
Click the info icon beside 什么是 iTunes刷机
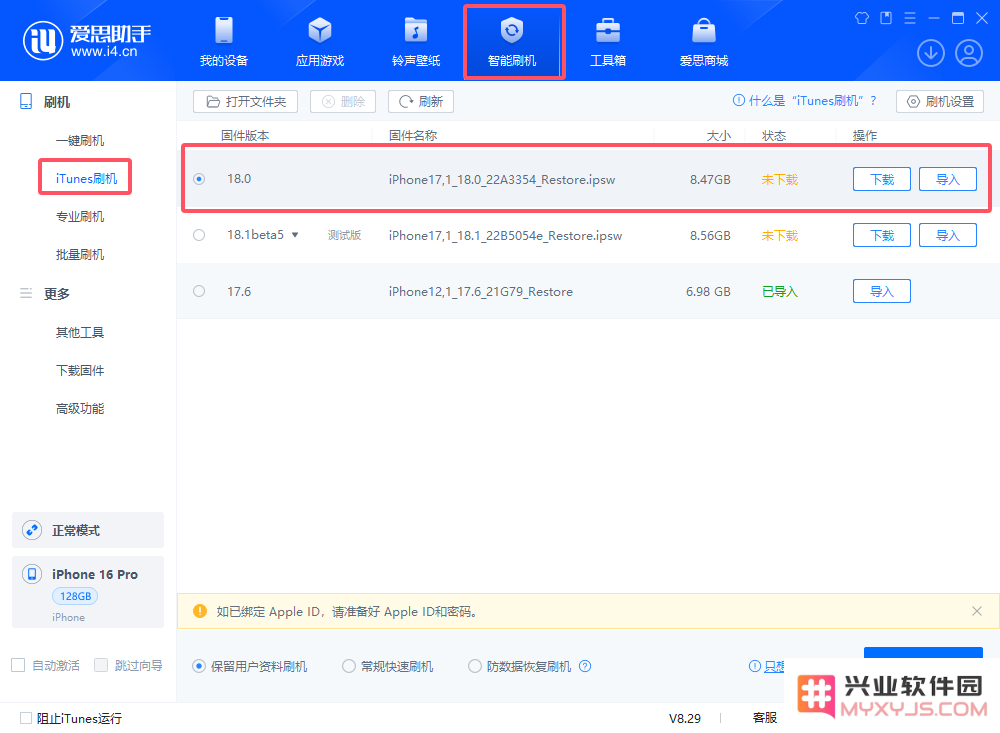pos(739,100)
